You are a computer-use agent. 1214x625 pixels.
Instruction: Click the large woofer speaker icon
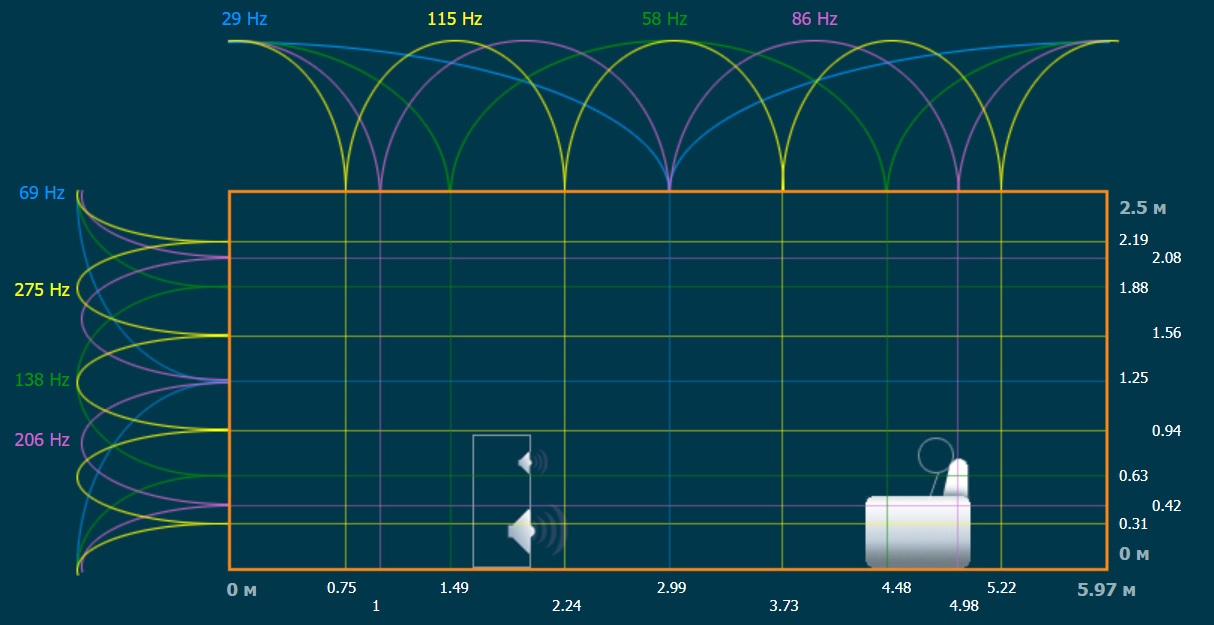(525, 532)
